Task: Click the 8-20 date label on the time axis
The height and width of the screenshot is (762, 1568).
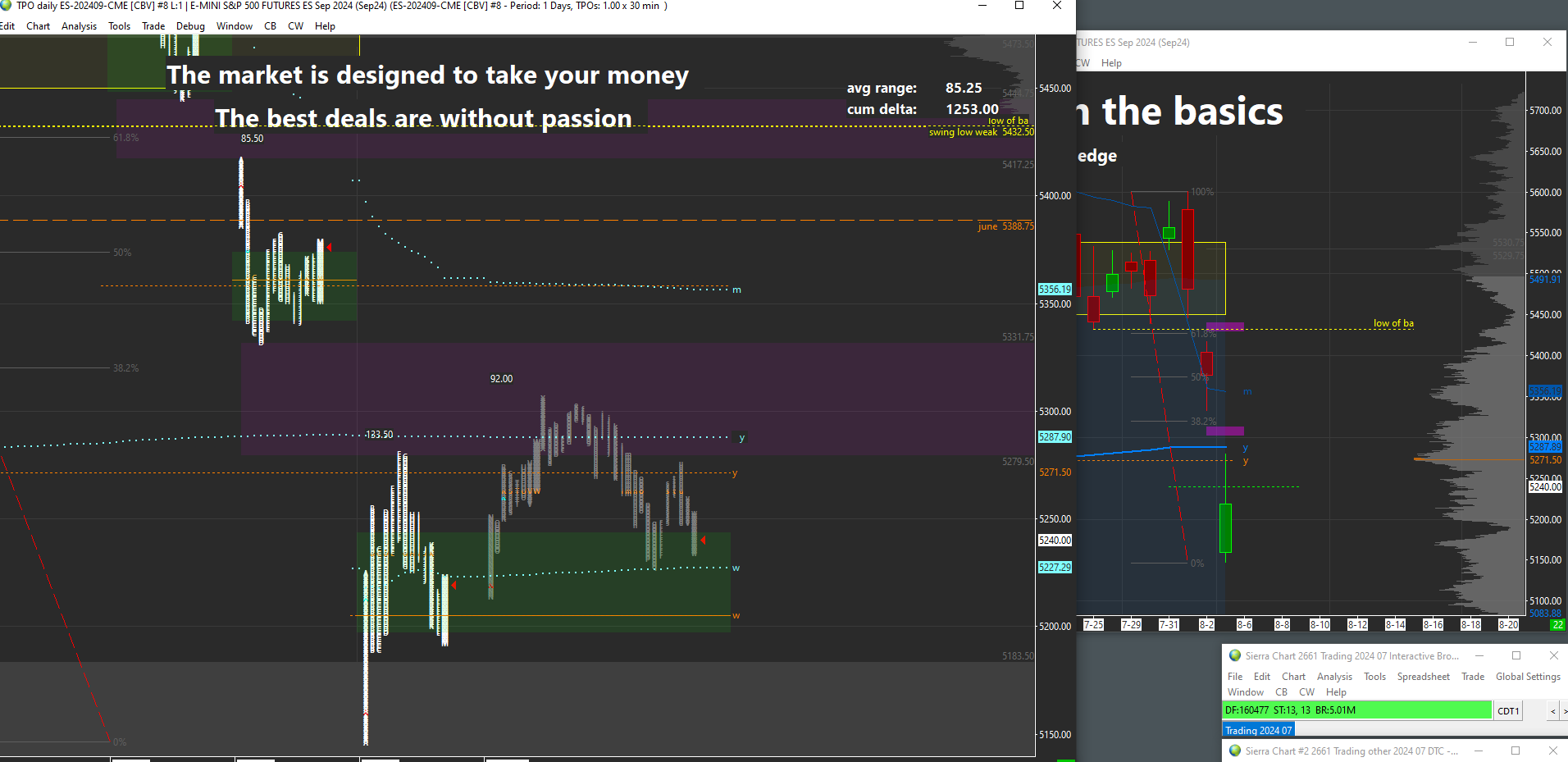Action: tap(1508, 625)
